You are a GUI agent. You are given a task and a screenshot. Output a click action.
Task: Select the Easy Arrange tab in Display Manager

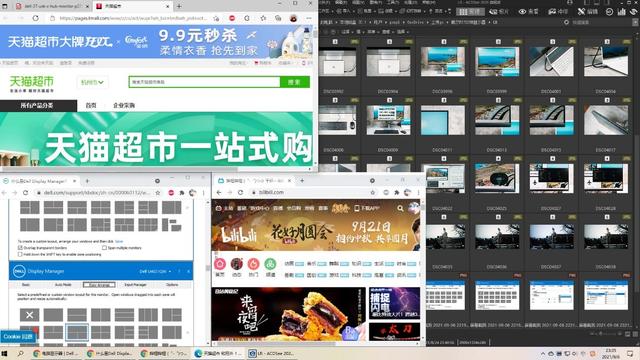coord(99,284)
